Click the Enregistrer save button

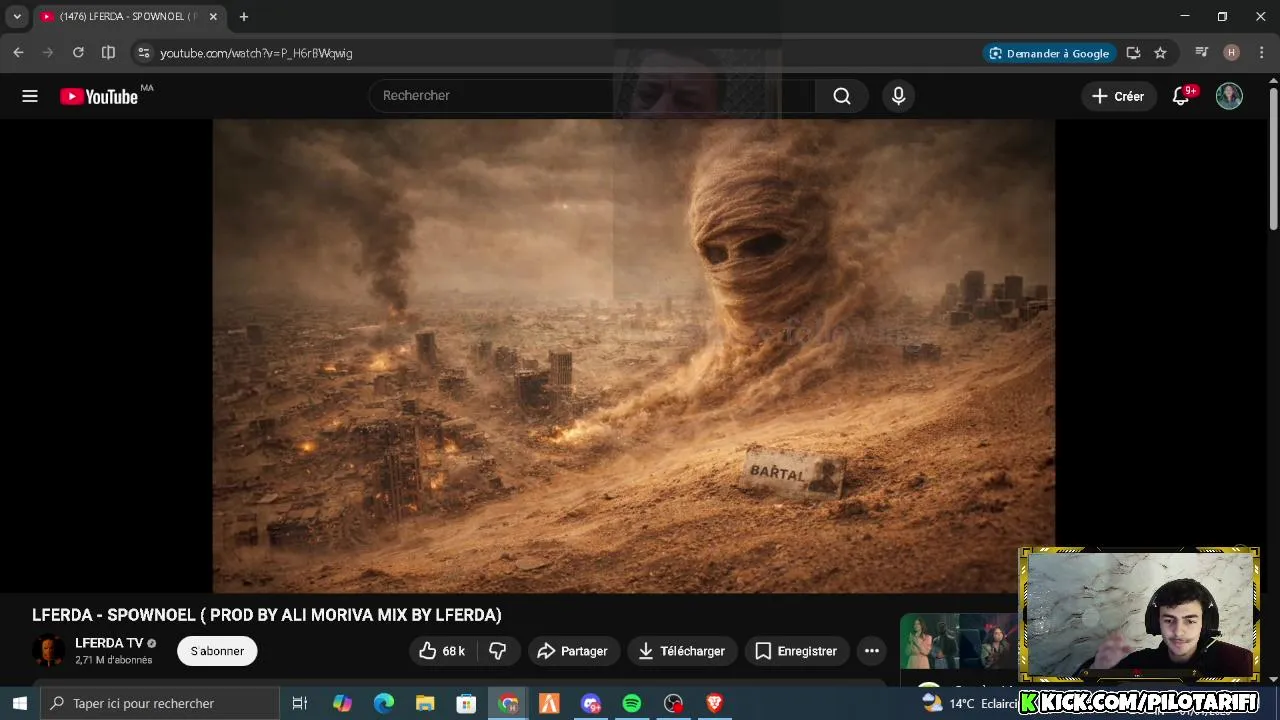796,651
